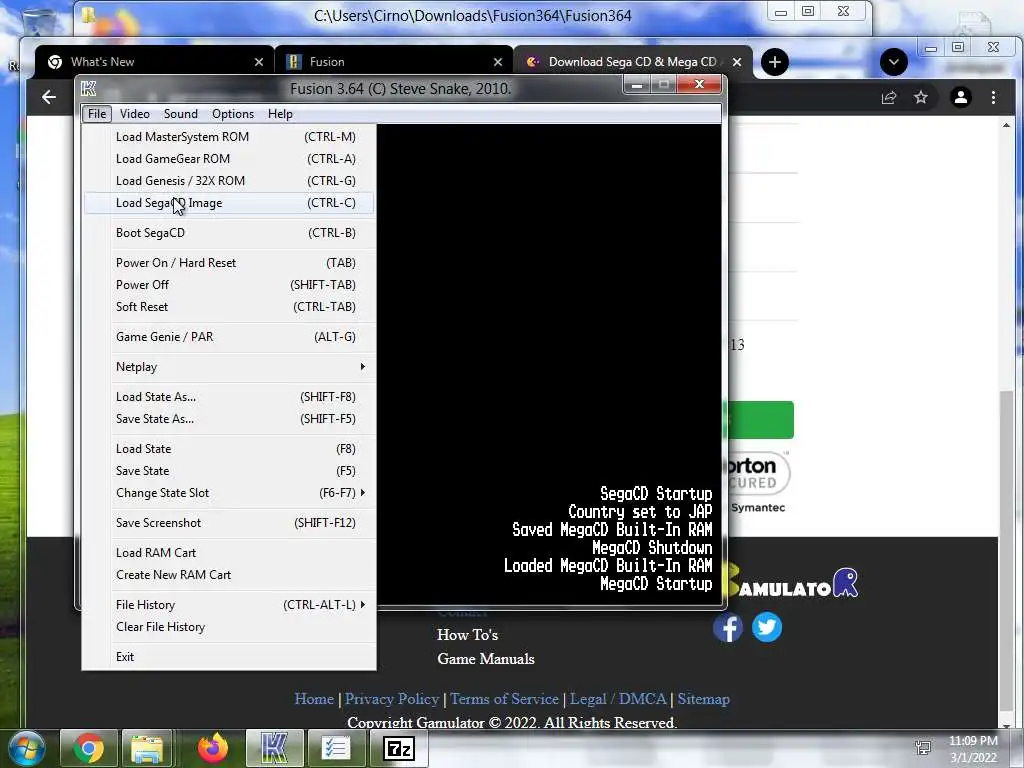Open the browser profile icon
Viewport: 1024px width, 768px height.
[x=961, y=97]
